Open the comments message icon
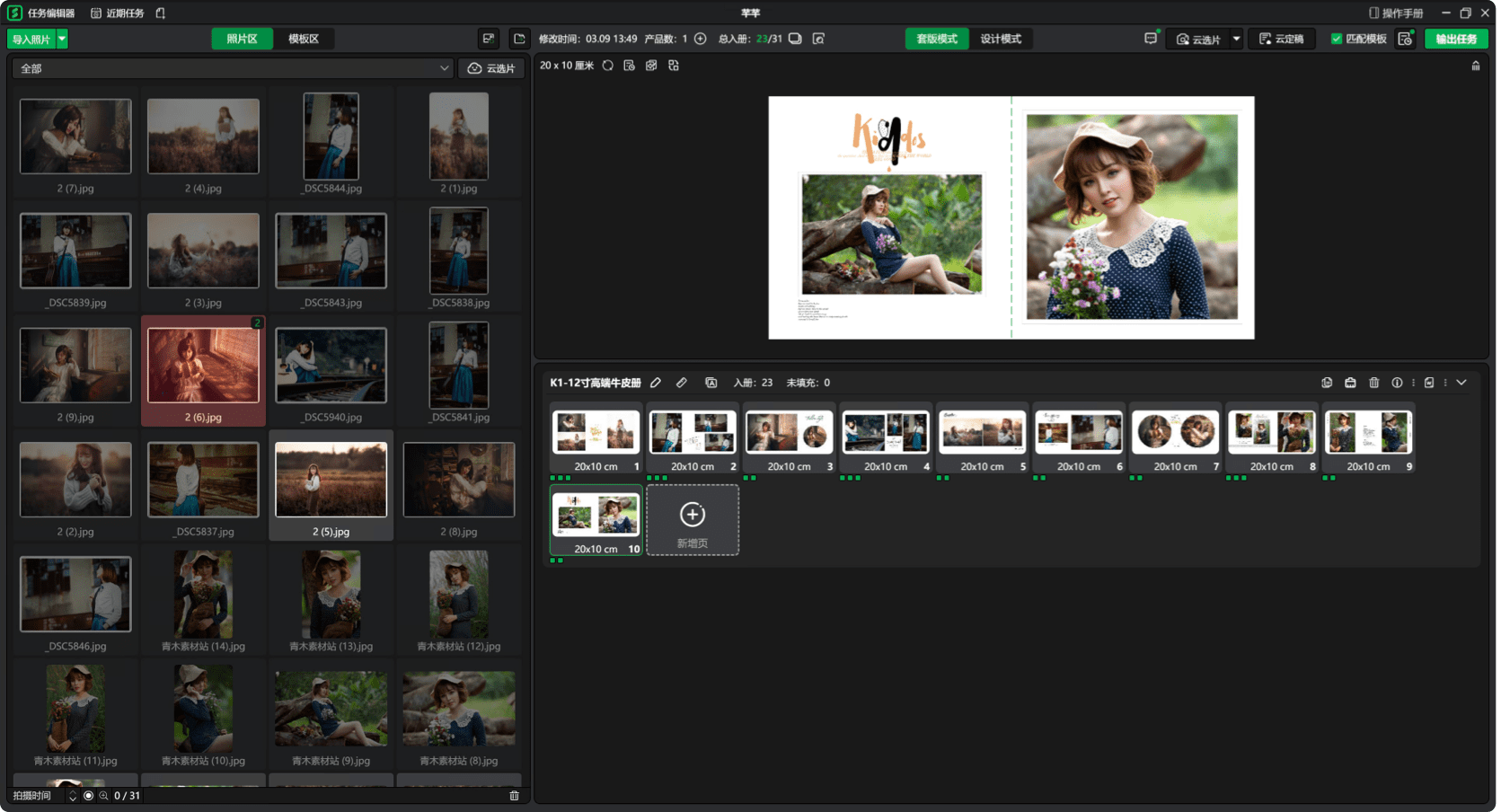Screen dimensions: 1501x812 [x=1151, y=39]
